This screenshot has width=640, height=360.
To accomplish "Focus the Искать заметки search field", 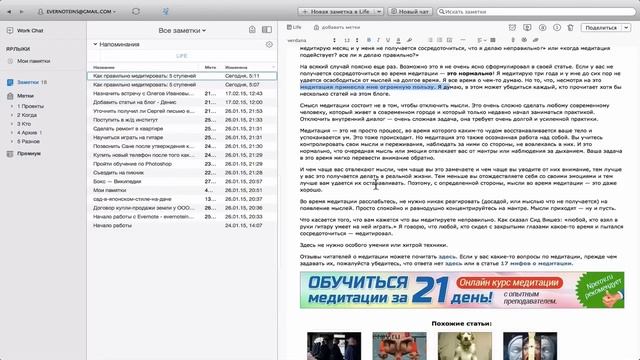I will pyautogui.click(x=536, y=12).
